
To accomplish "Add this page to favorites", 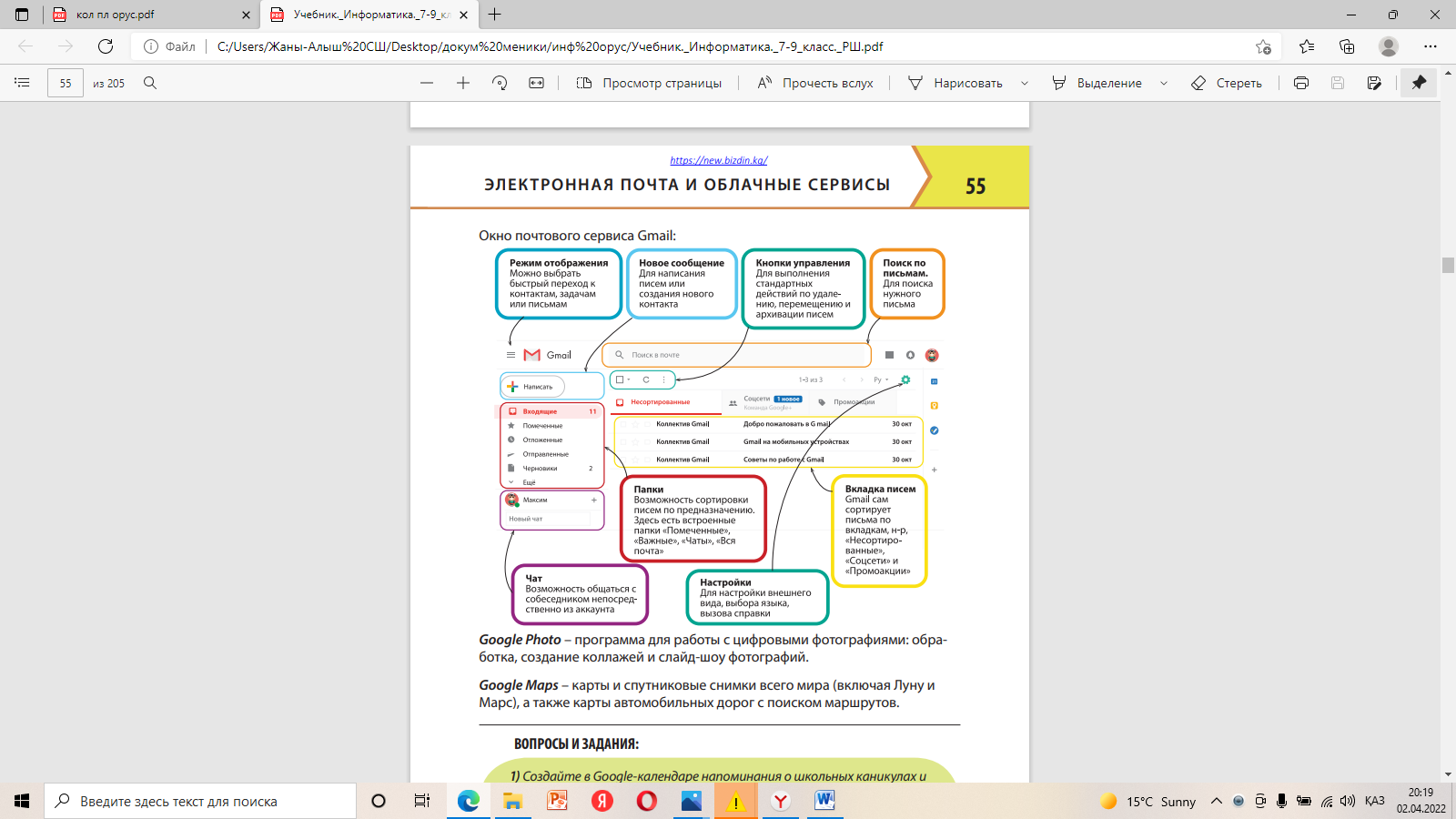I will (x=1263, y=46).
